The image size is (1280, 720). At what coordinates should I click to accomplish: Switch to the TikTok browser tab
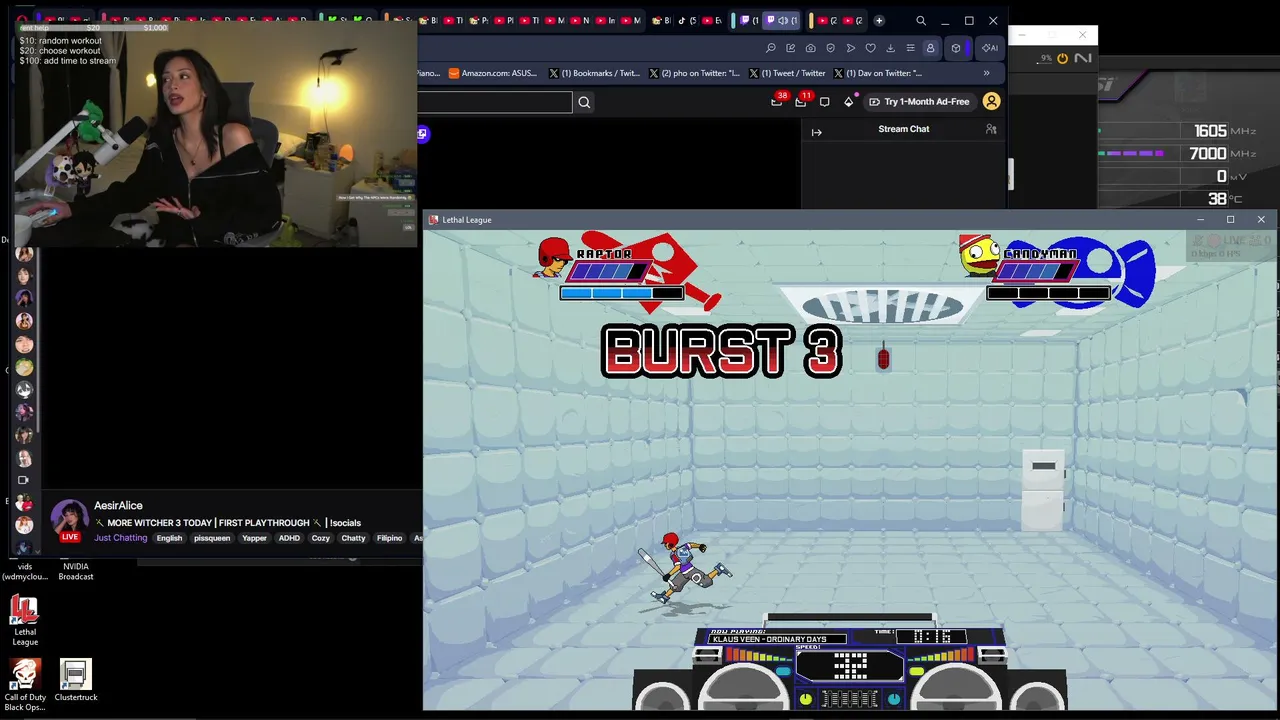[687, 20]
